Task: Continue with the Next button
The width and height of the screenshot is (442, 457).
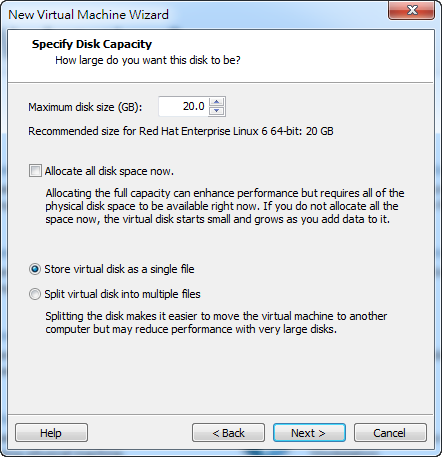Action: (x=309, y=433)
